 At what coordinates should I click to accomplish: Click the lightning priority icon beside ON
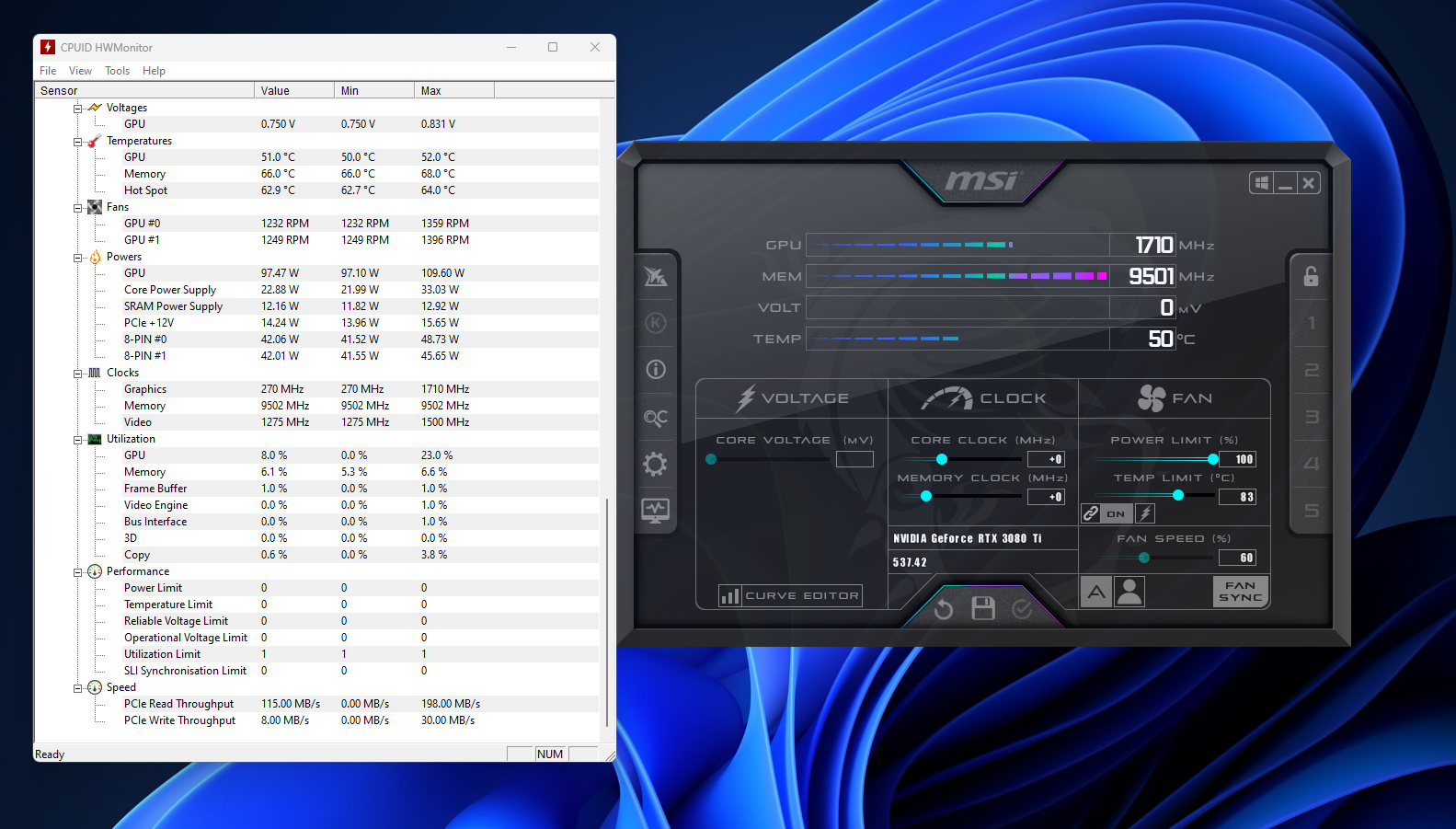[1145, 513]
